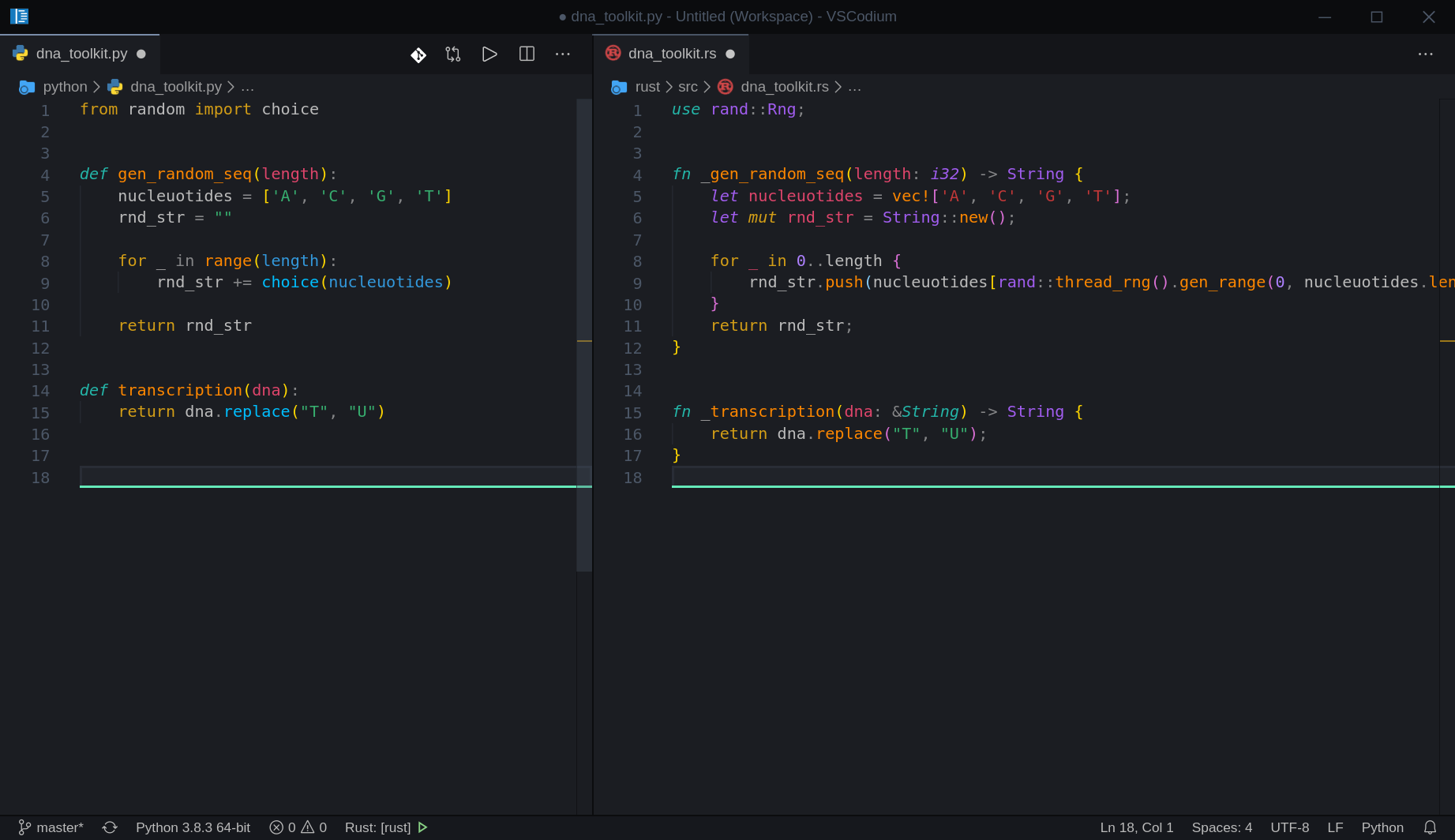This screenshot has width=1455, height=840.
Task: Split the editor with the split icon
Action: 527,54
